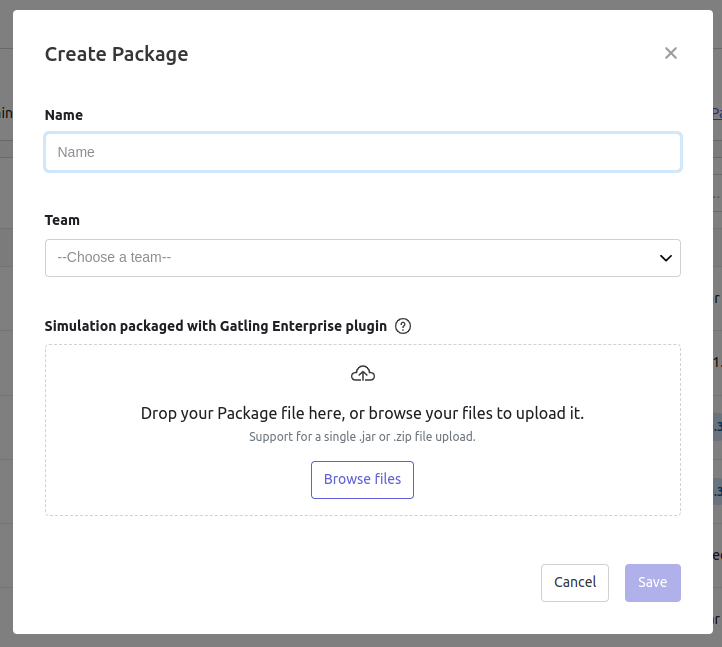The width and height of the screenshot is (722, 647).
Task: Click the Name field label
Action: coord(64,115)
